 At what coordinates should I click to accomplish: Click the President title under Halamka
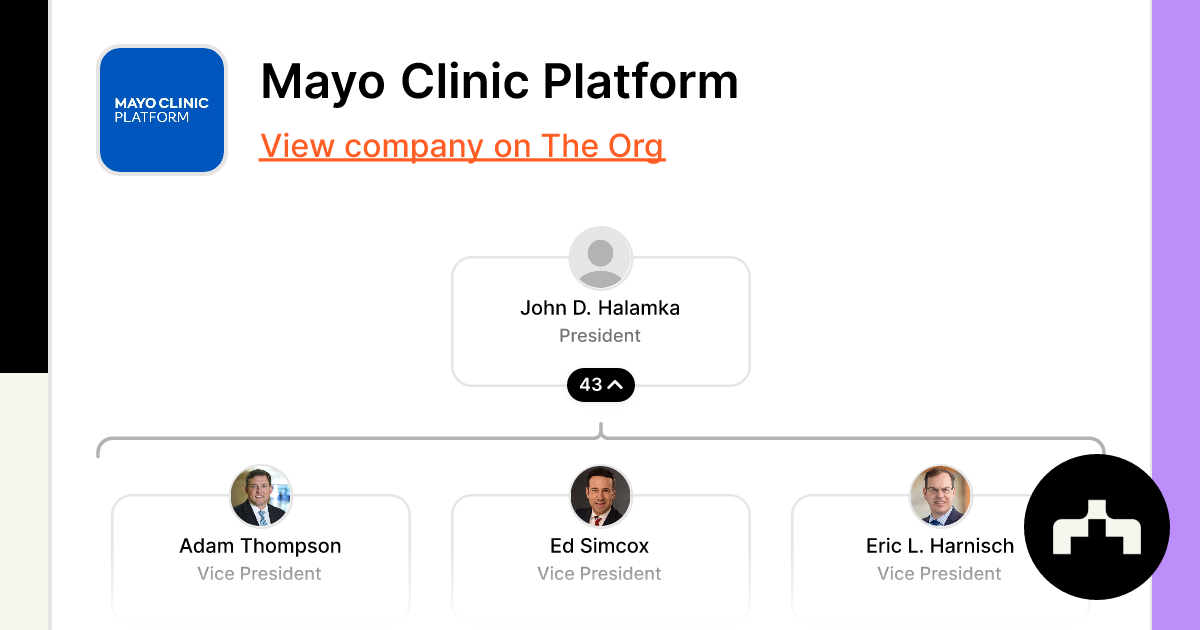click(x=600, y=336)
